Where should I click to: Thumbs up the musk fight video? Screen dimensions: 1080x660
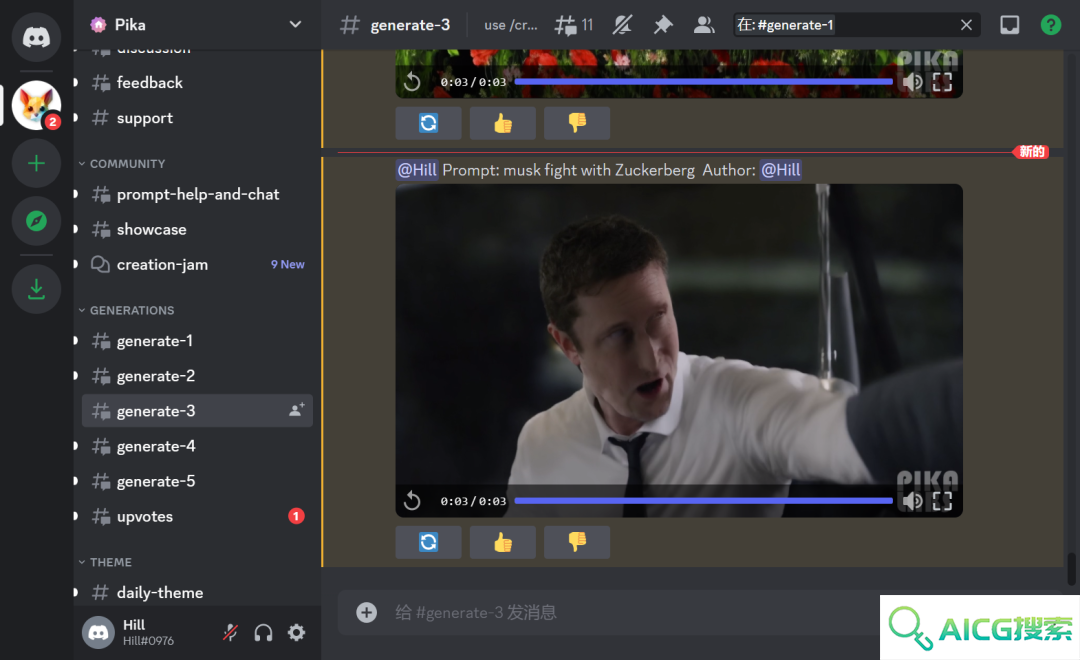(503, 542)
